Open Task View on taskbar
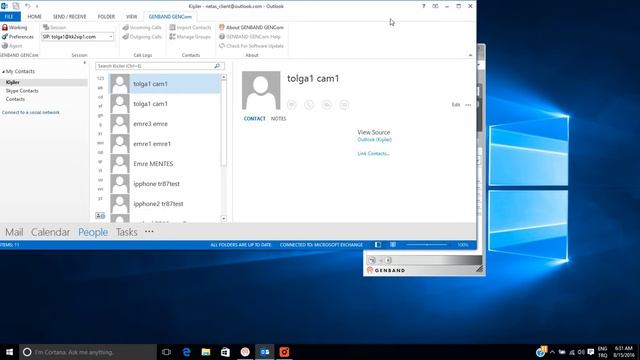 point(166,352)
